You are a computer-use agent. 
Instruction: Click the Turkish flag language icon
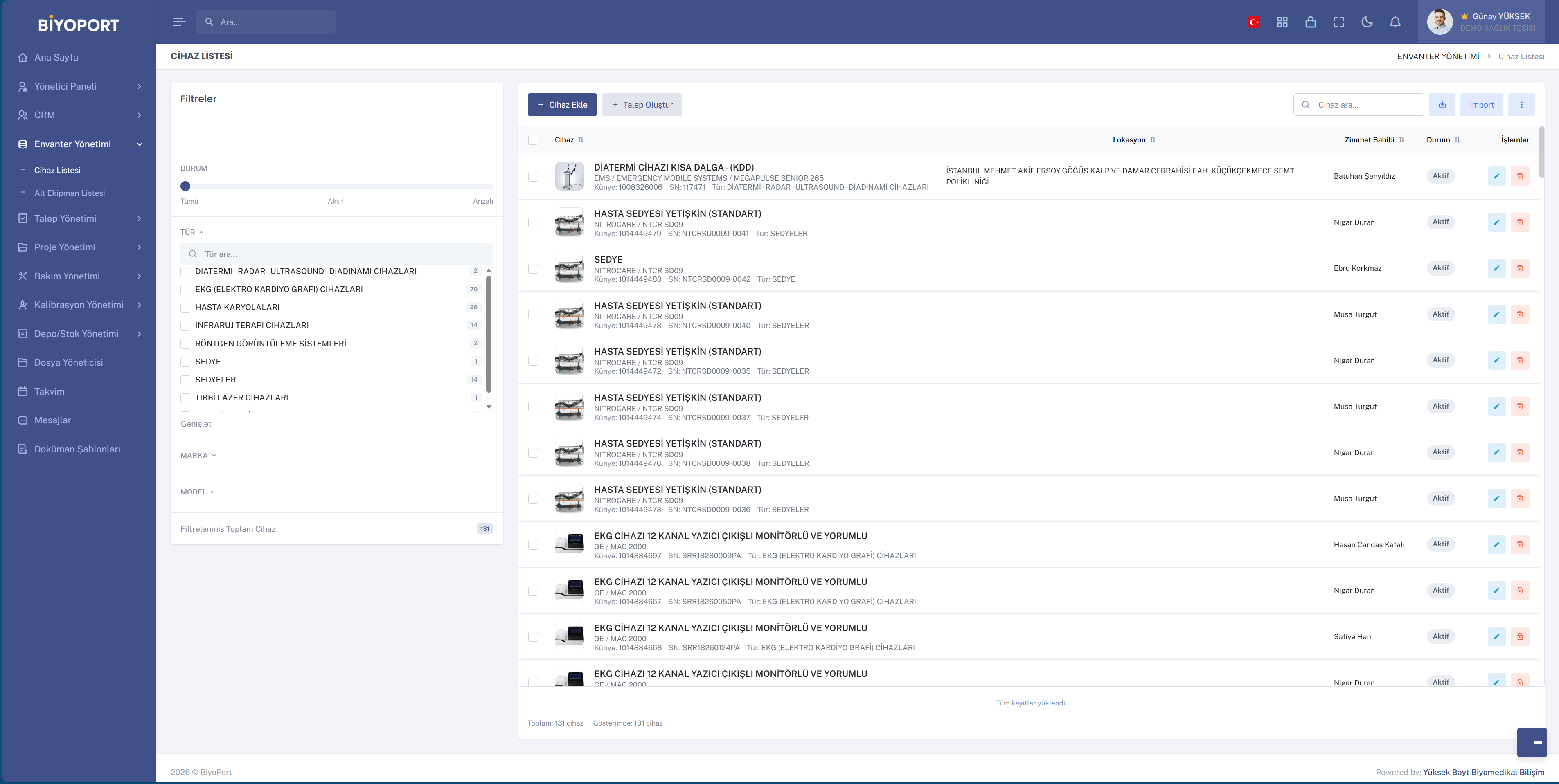[1254, 22]
